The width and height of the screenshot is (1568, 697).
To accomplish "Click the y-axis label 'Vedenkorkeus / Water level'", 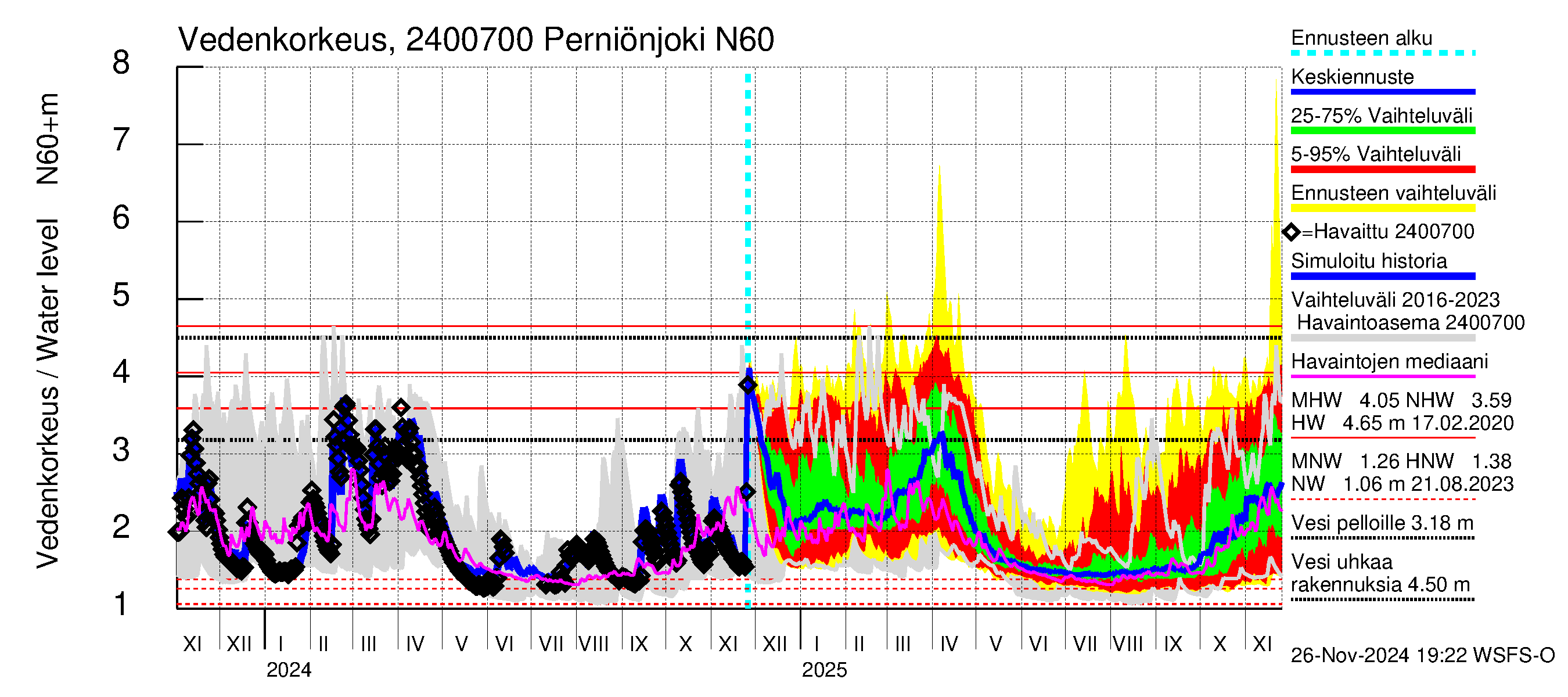I will [x=48, y=394].
